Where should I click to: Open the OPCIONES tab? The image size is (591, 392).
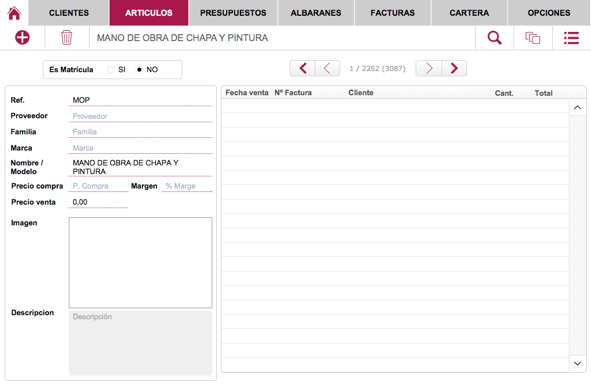(549, 13)
